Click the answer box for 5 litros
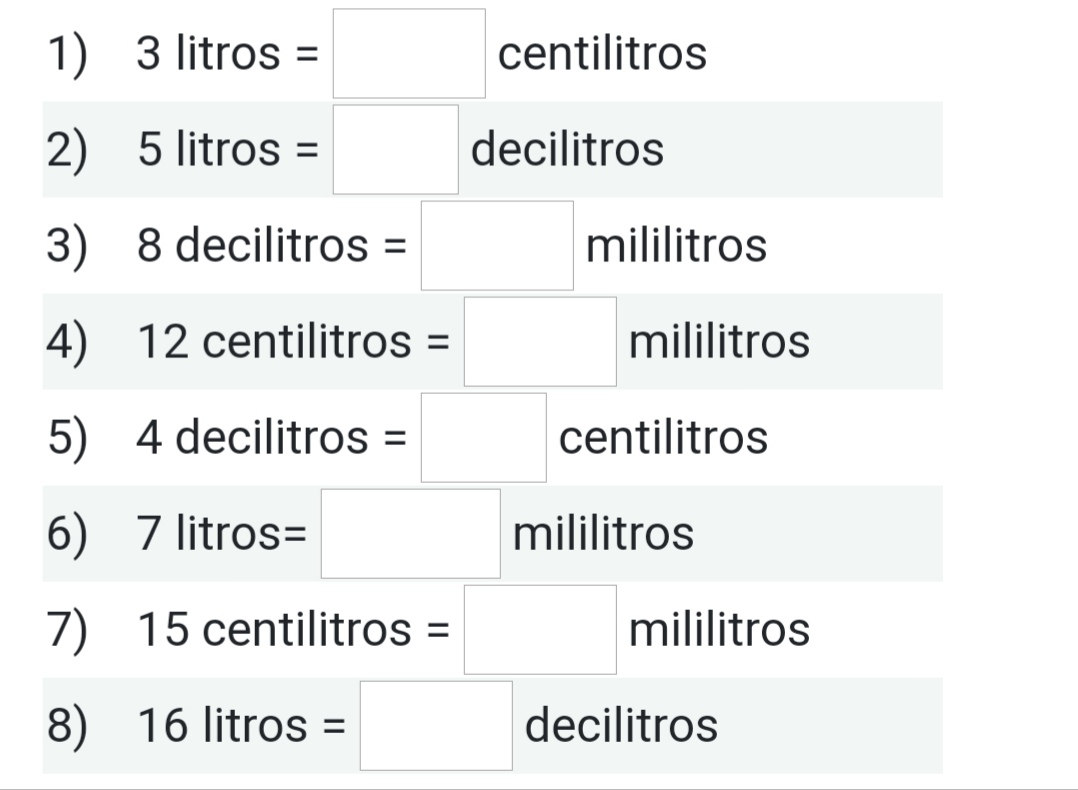The height and width of the screenshot is (790, 1078). pos(395,150)
